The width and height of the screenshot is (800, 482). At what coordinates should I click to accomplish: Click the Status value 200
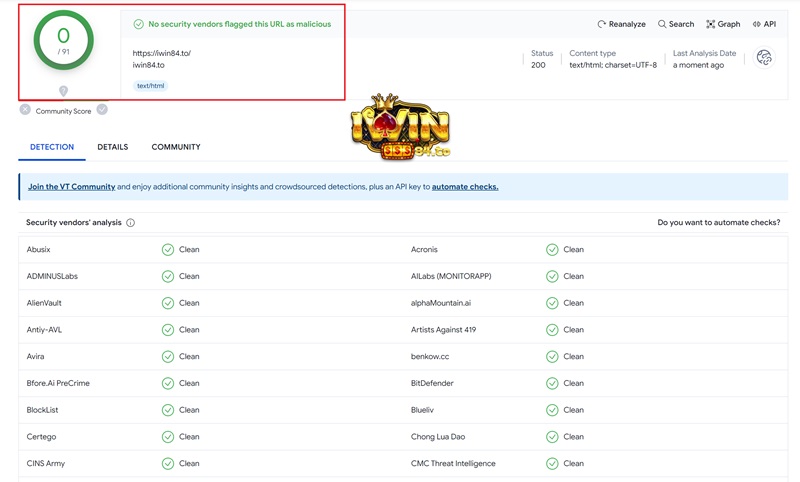pos(538,65)
